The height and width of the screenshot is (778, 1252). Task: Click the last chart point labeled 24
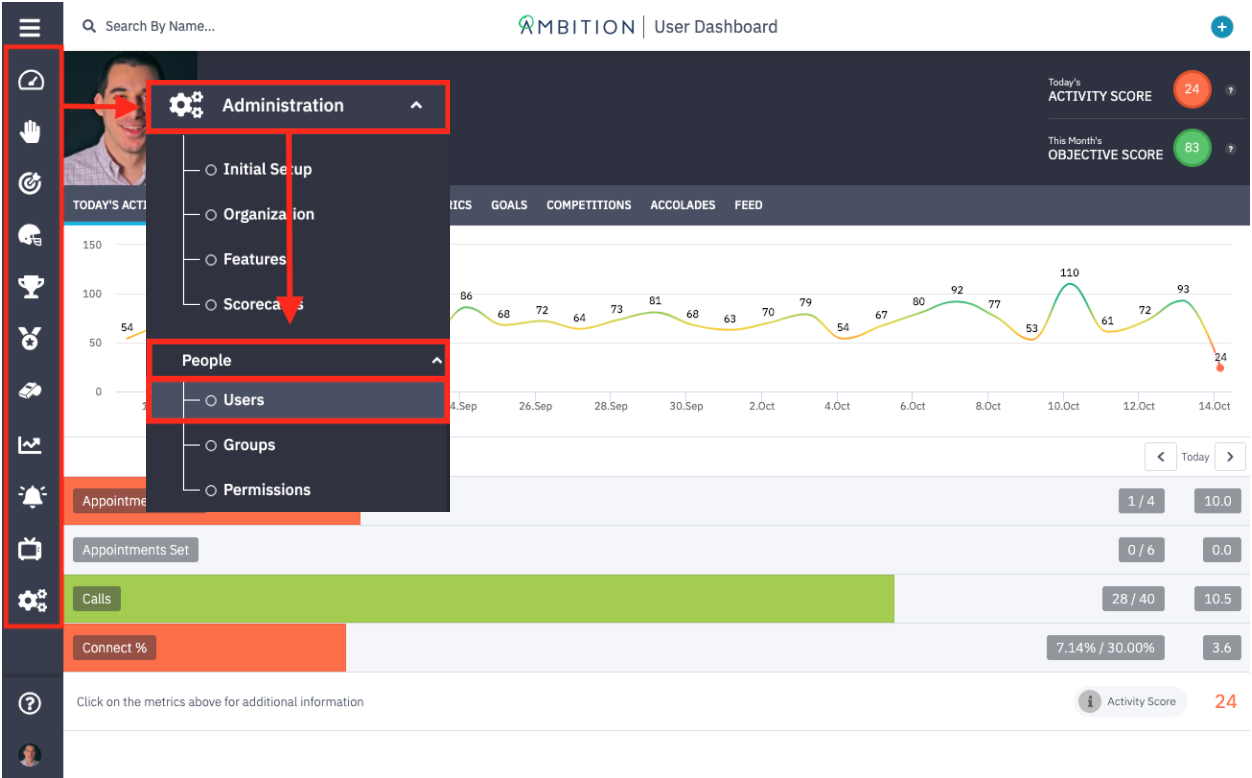[1220, 368]
